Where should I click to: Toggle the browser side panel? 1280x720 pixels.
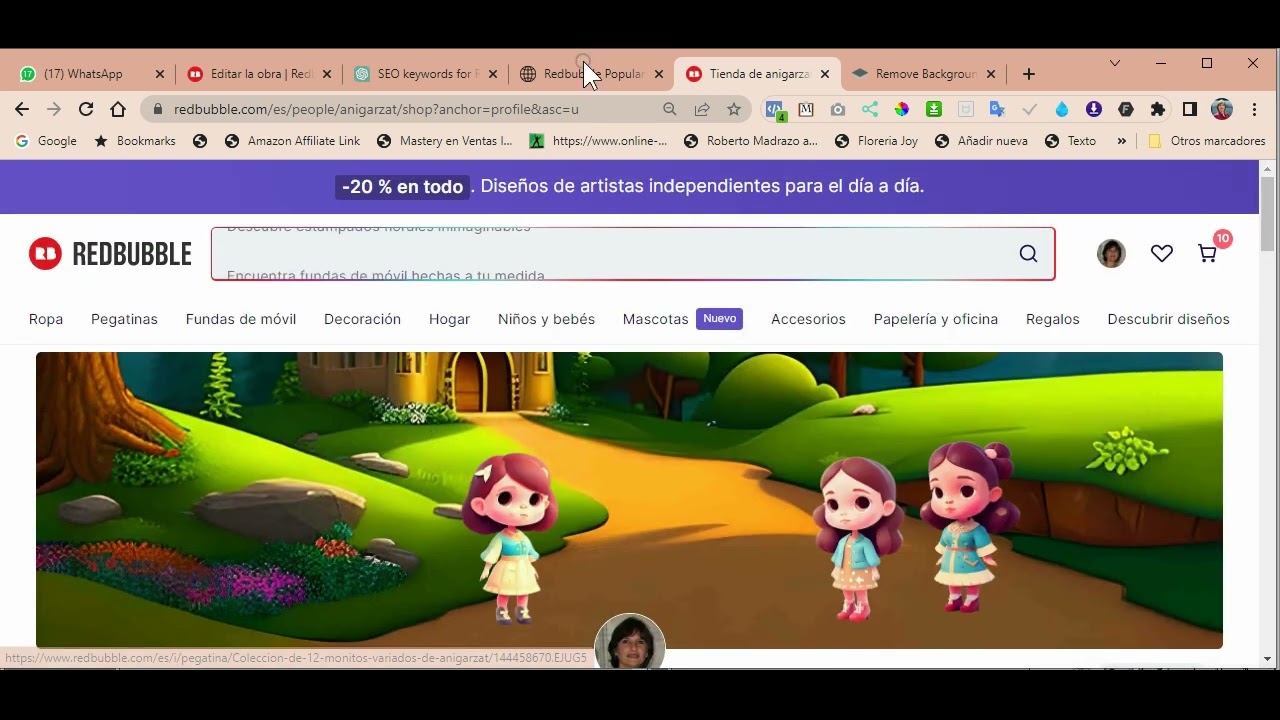tap(1190, 109)
